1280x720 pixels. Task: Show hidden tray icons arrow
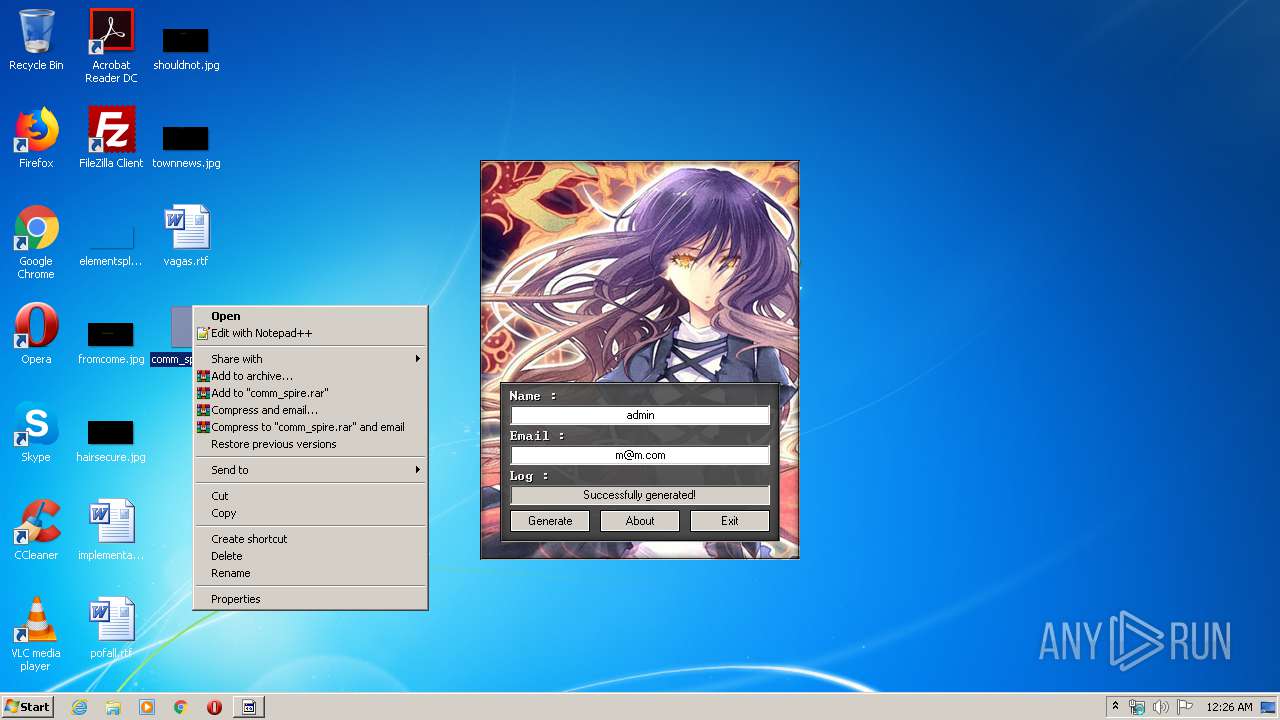click(x=1115, y=707)
